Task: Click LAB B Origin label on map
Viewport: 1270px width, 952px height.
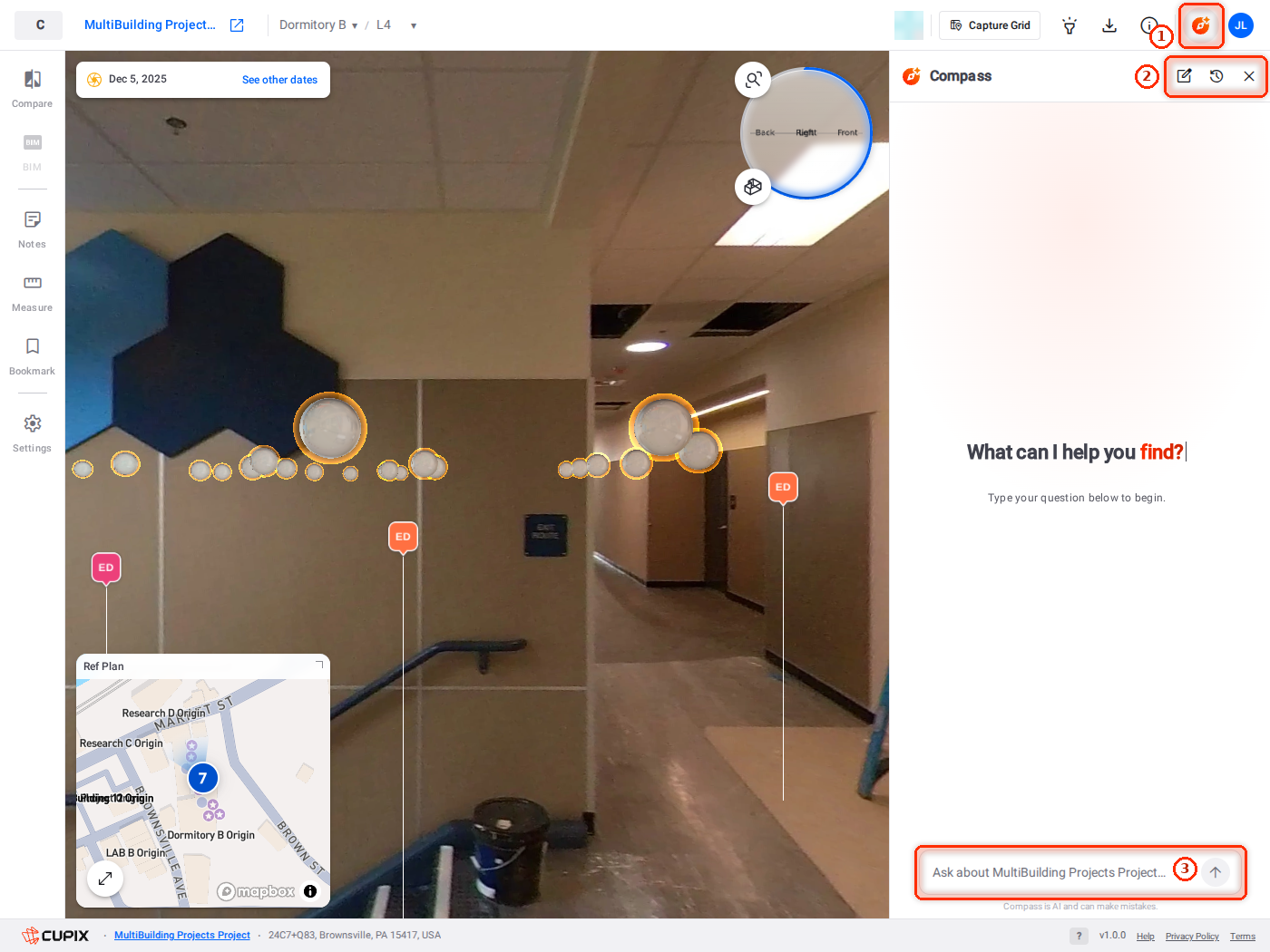Action: pos(136,853)
